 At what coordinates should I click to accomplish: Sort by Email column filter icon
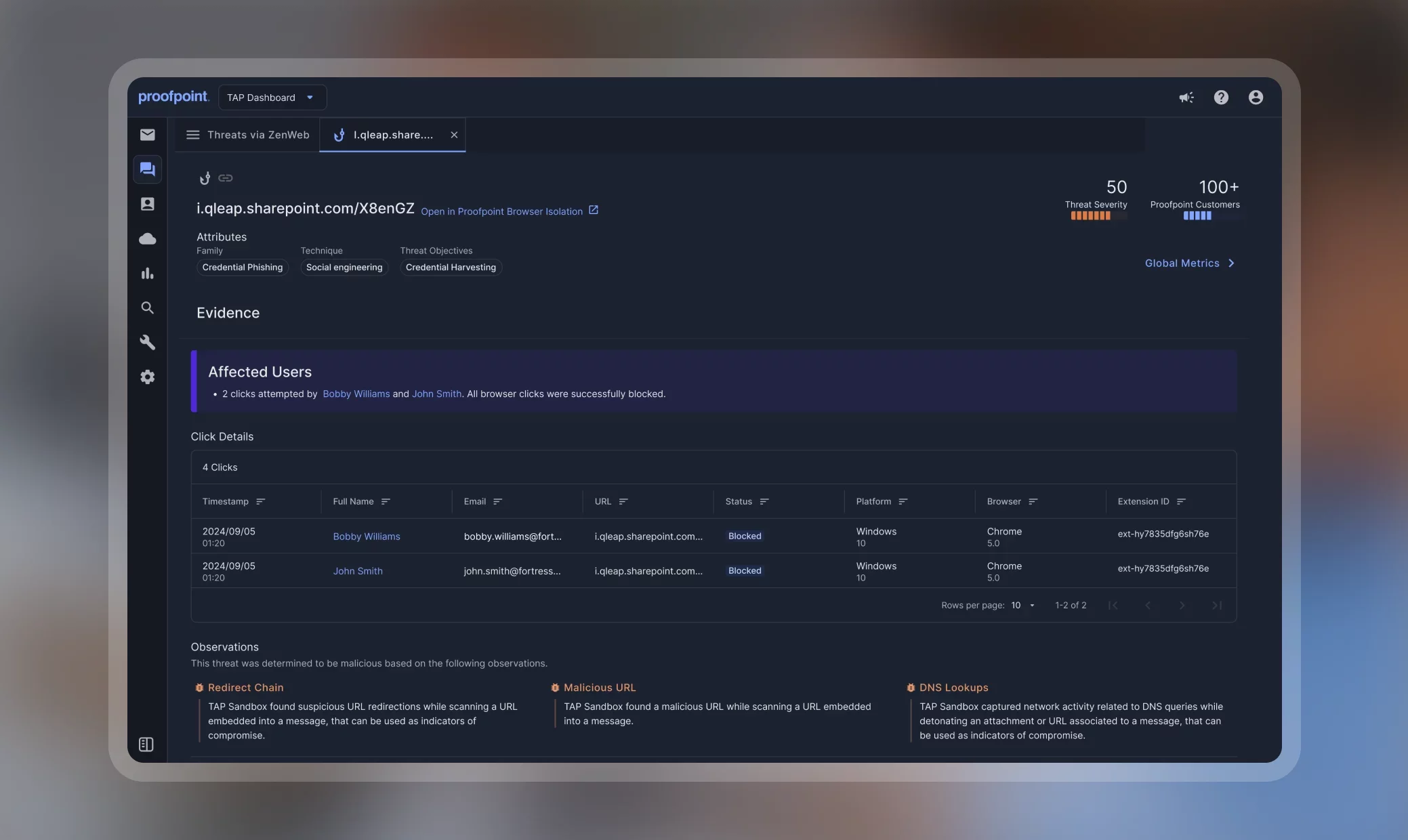[497, 502]
